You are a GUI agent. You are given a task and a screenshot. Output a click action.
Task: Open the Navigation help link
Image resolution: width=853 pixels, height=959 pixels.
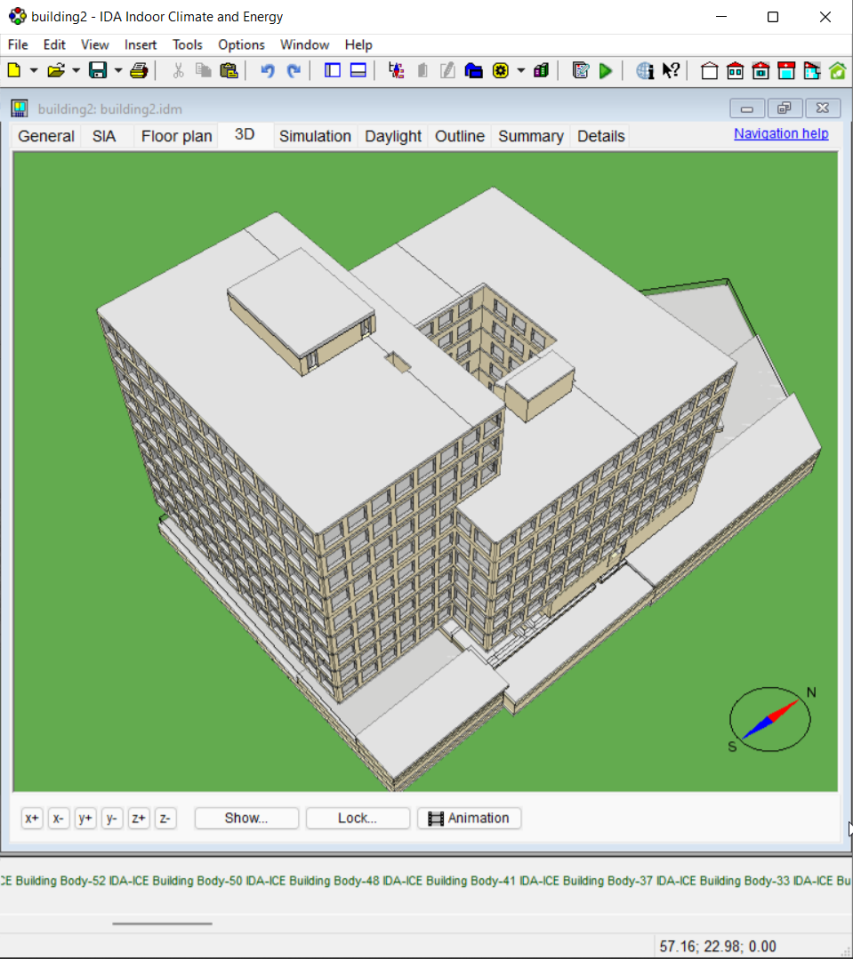pyautogui.click(x=780, y=134)
